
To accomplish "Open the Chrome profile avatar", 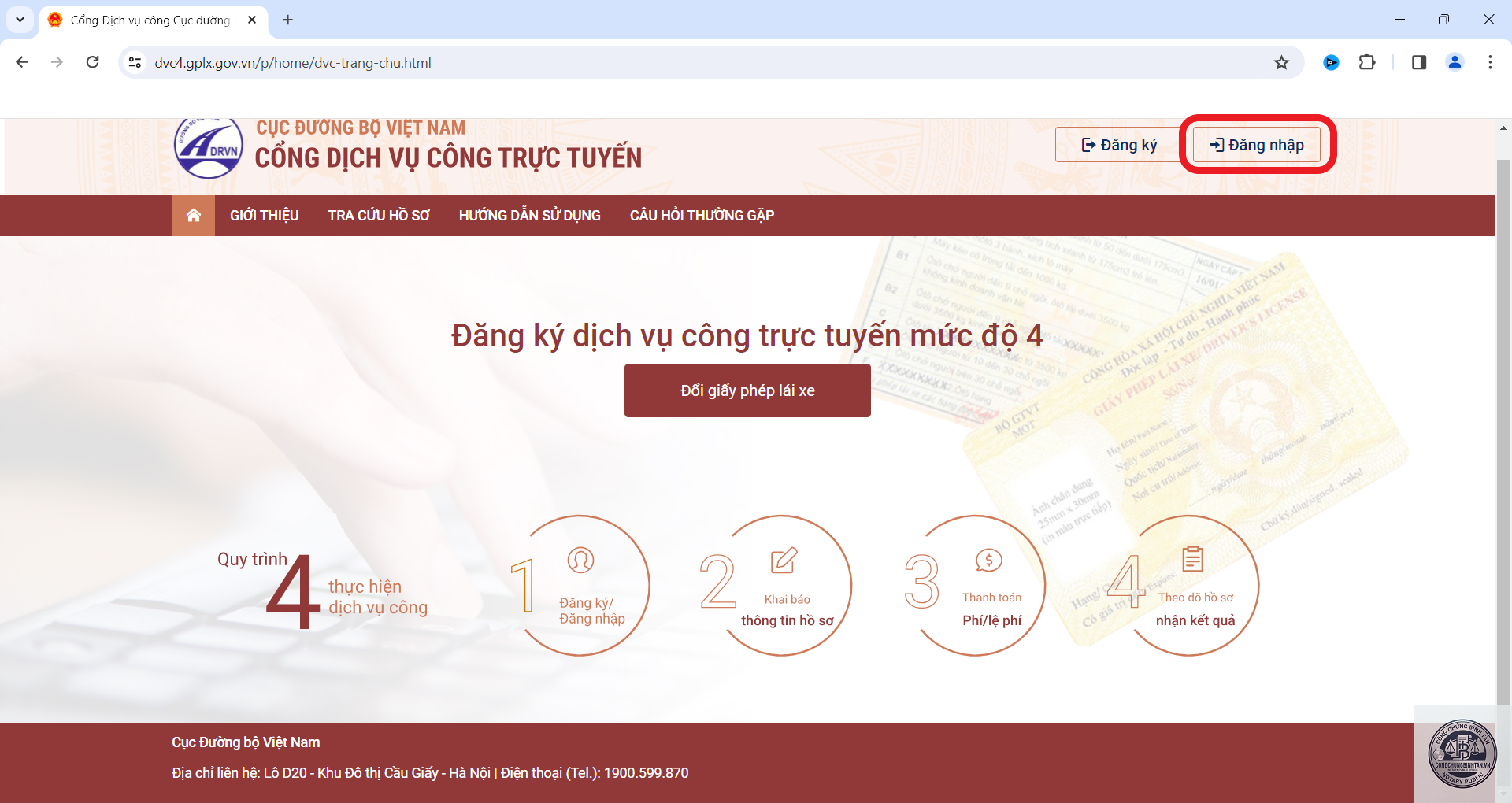I will click(x=1455, y=62).
